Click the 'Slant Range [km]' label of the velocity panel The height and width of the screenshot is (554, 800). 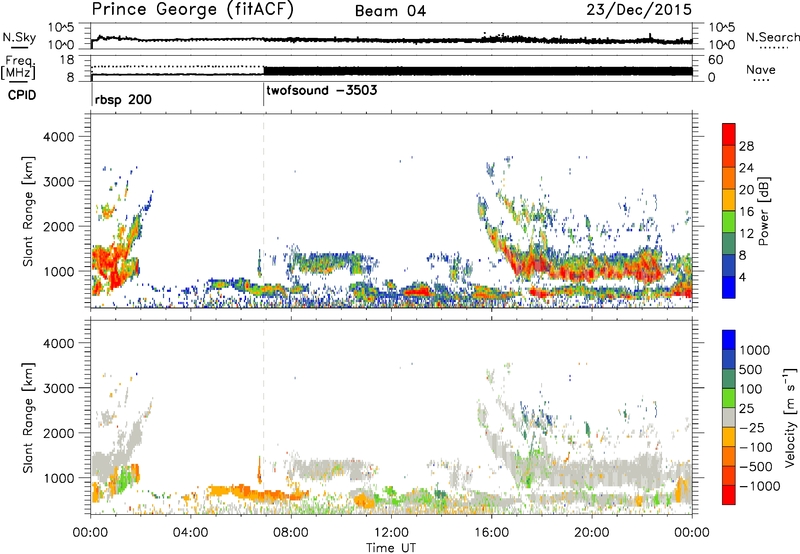(28, 417)
